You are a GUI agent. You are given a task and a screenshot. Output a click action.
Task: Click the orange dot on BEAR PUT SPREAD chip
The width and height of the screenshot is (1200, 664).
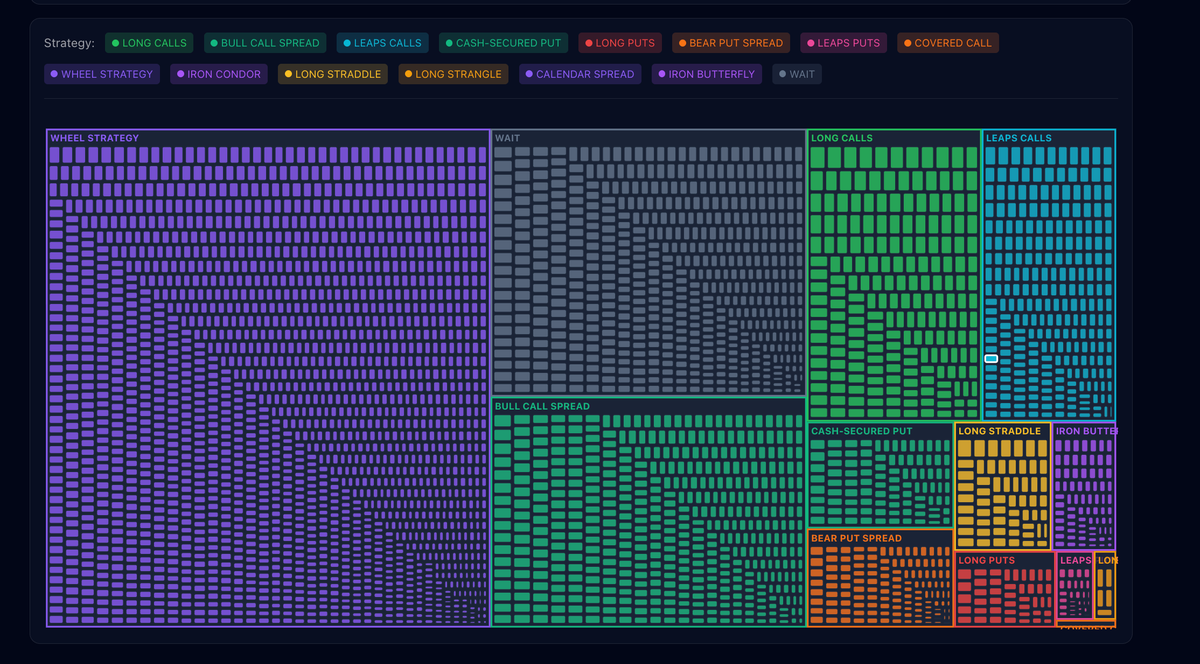(680, 43)
